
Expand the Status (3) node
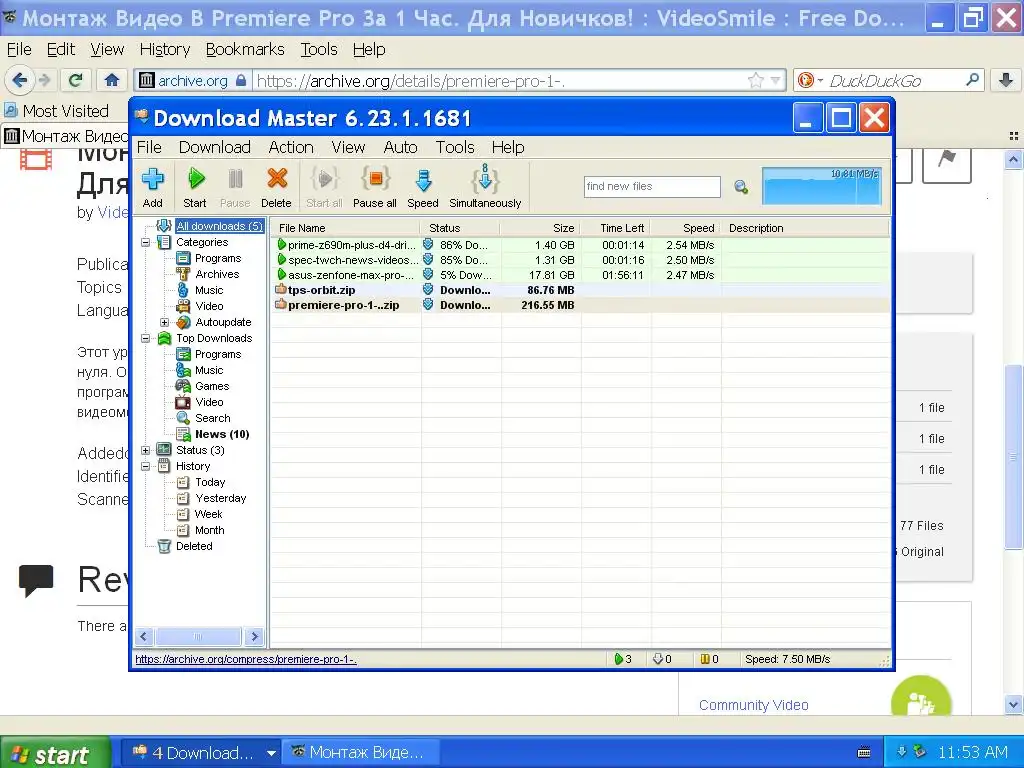pos(146,450)
